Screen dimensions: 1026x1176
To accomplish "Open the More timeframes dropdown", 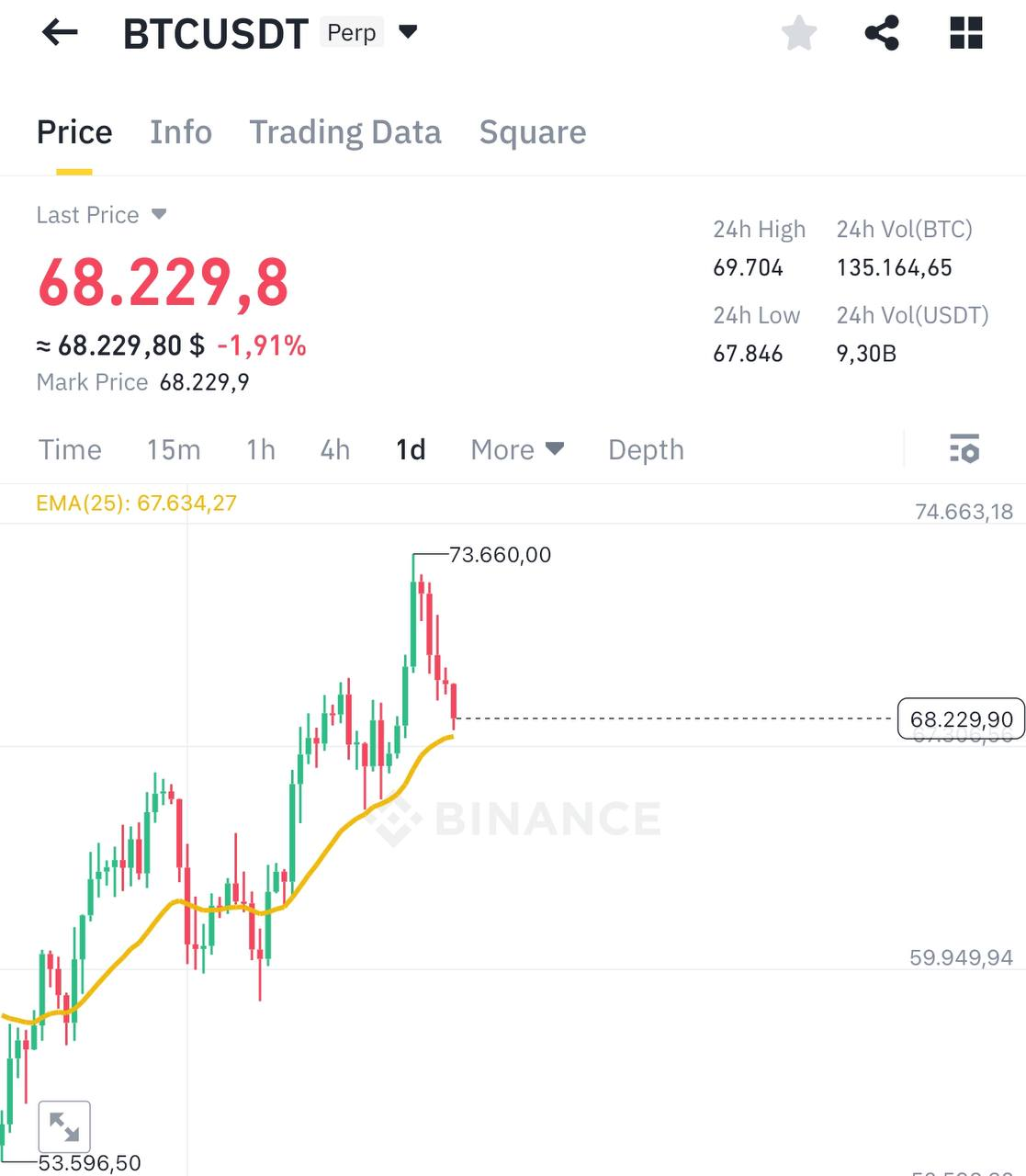I will coord(516,449).
